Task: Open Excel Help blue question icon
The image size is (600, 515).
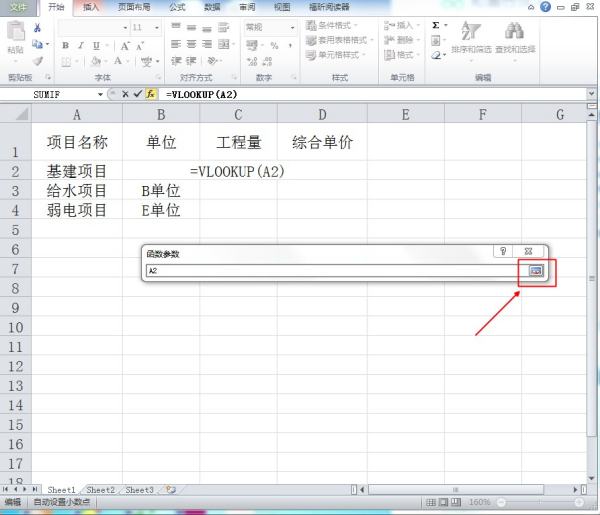Action: coord(545,7)
